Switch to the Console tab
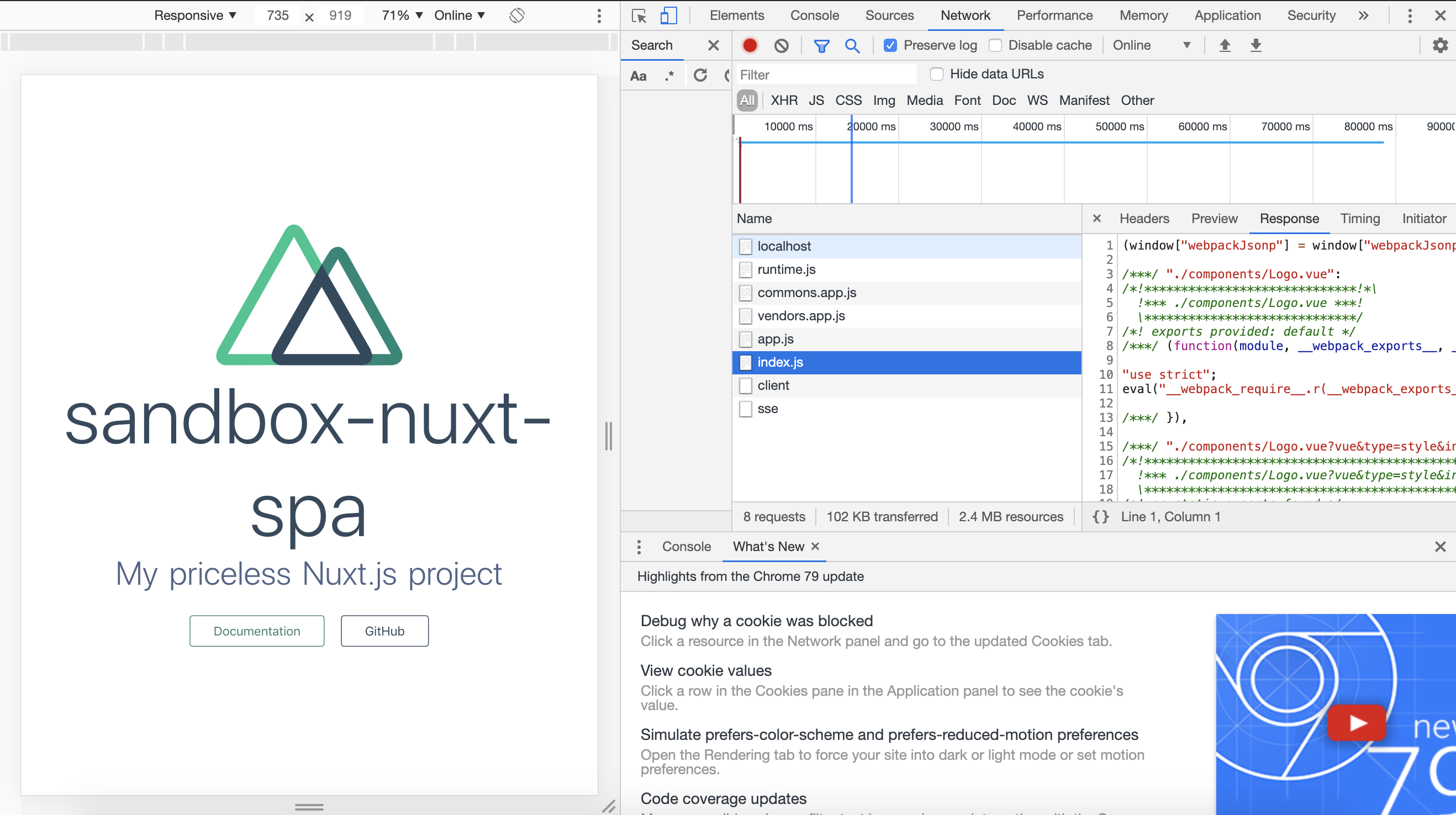This screenshot has width=1456, height=815. [x=814, y=15]
